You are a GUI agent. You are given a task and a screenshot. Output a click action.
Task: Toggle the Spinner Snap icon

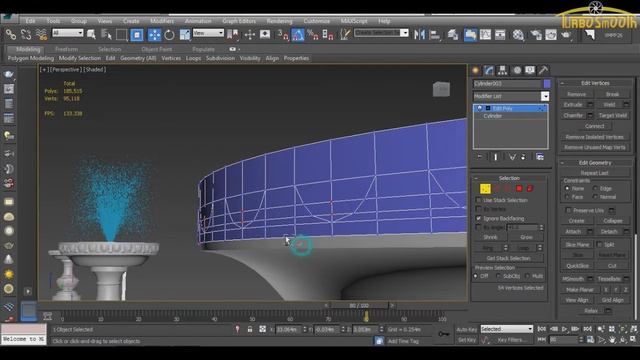click(328, 35)
